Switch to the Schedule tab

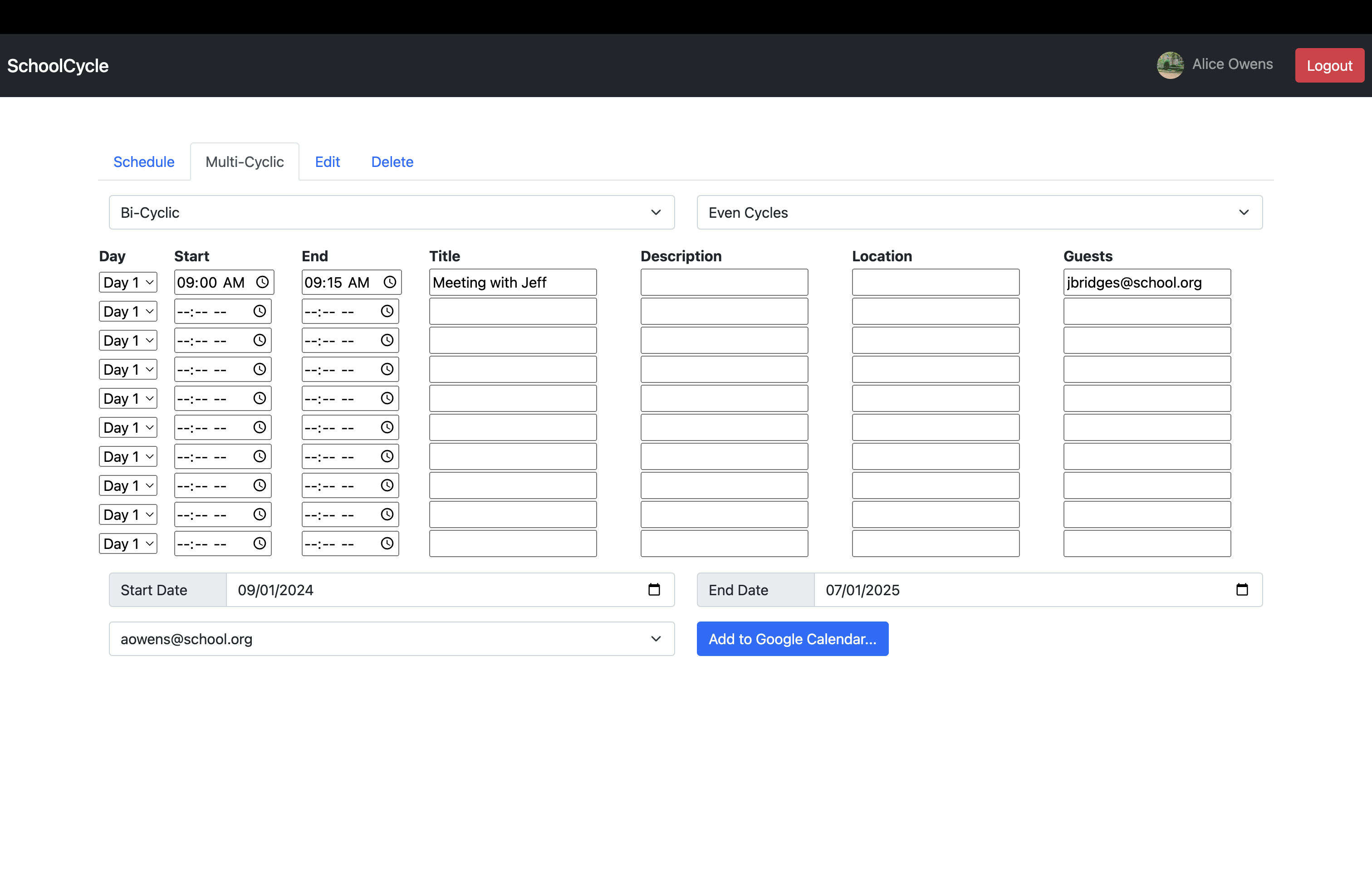click(143, 162)
